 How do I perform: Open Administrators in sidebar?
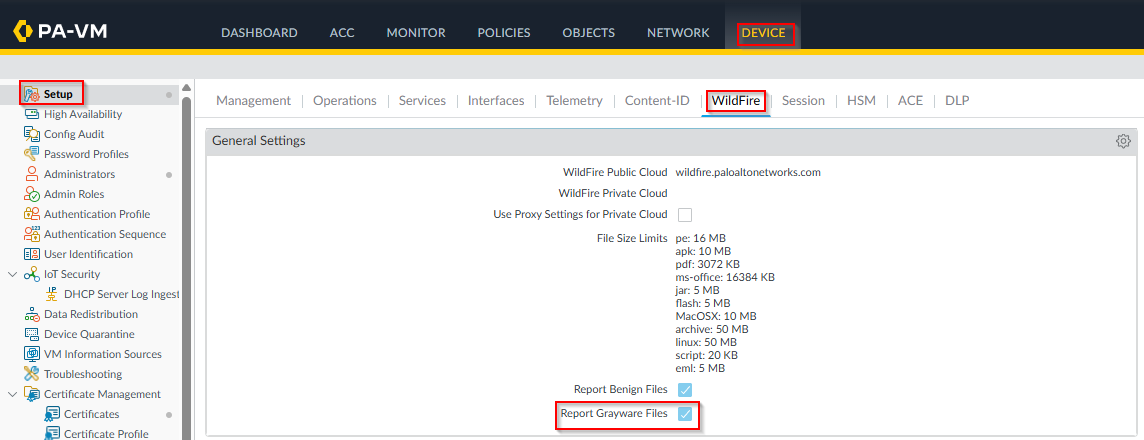[80, 174]
